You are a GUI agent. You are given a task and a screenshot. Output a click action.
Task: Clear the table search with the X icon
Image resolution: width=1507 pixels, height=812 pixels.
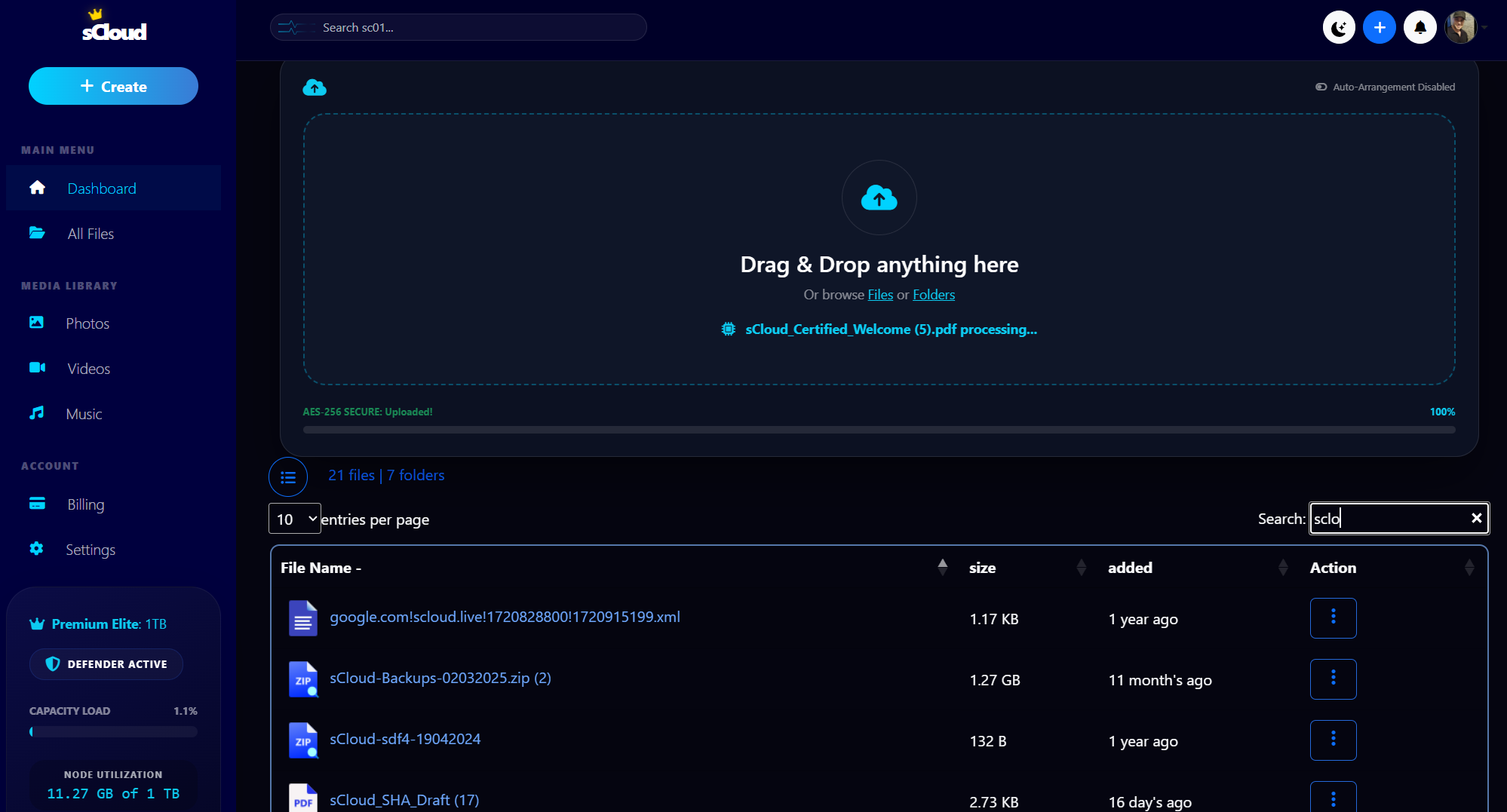tap(1476, 518)
